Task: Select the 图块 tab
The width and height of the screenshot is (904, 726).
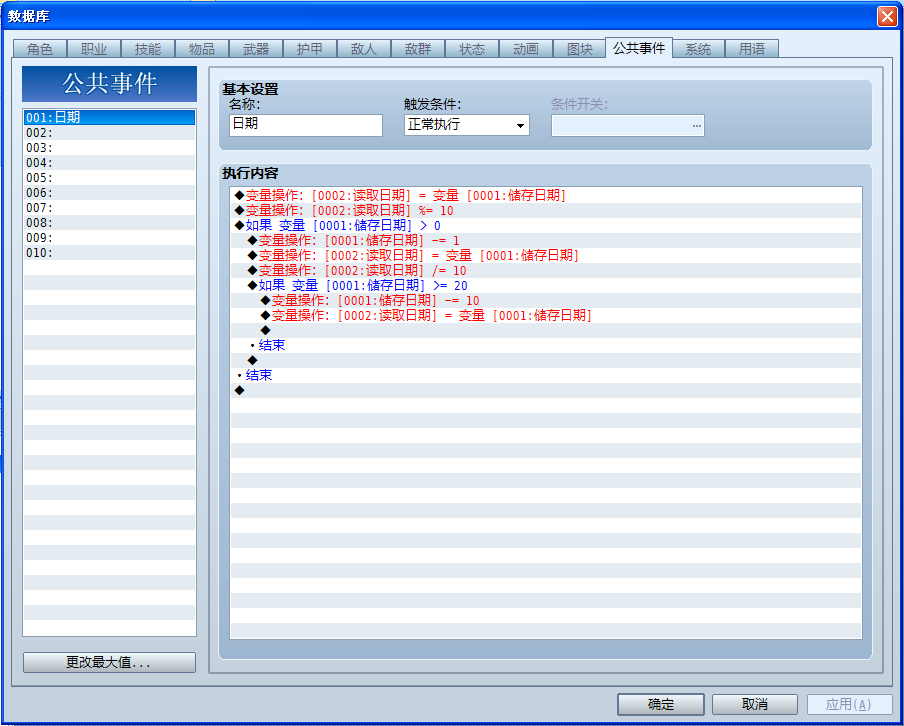Action: click(580, 49)
